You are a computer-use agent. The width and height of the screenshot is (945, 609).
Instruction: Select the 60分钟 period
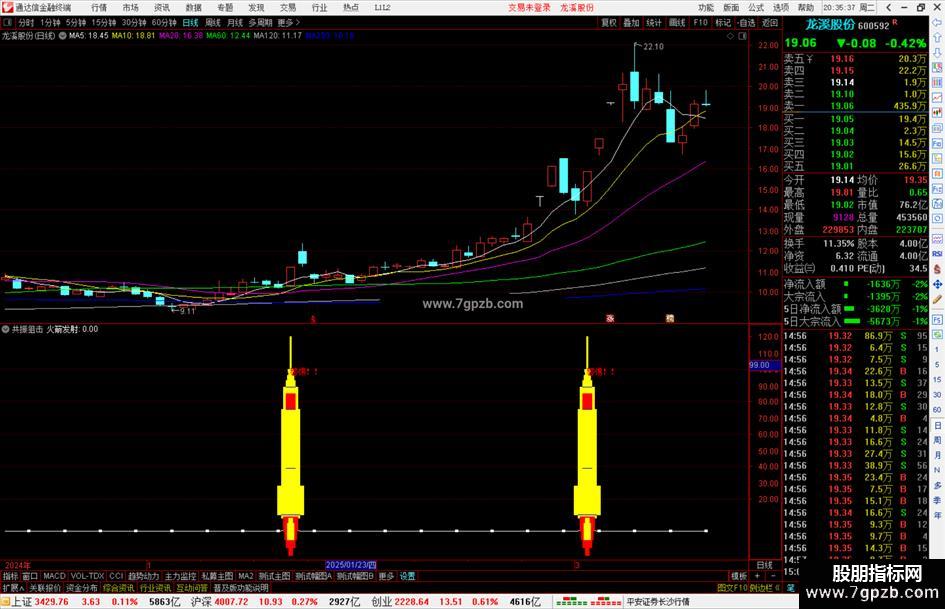click(x=164, y=22)
